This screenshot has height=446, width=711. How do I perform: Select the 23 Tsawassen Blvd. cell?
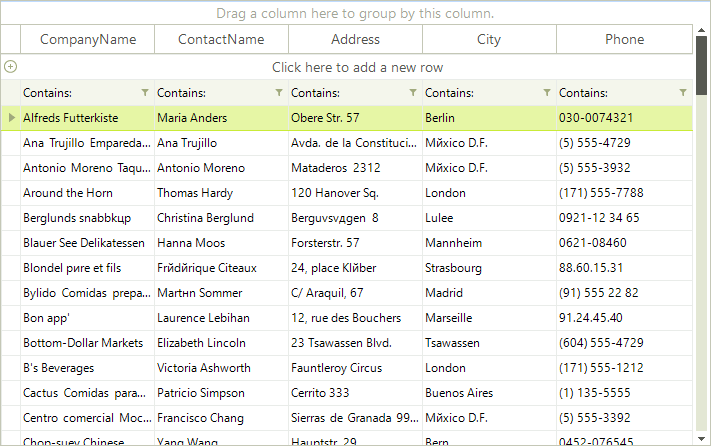(356, 343)
